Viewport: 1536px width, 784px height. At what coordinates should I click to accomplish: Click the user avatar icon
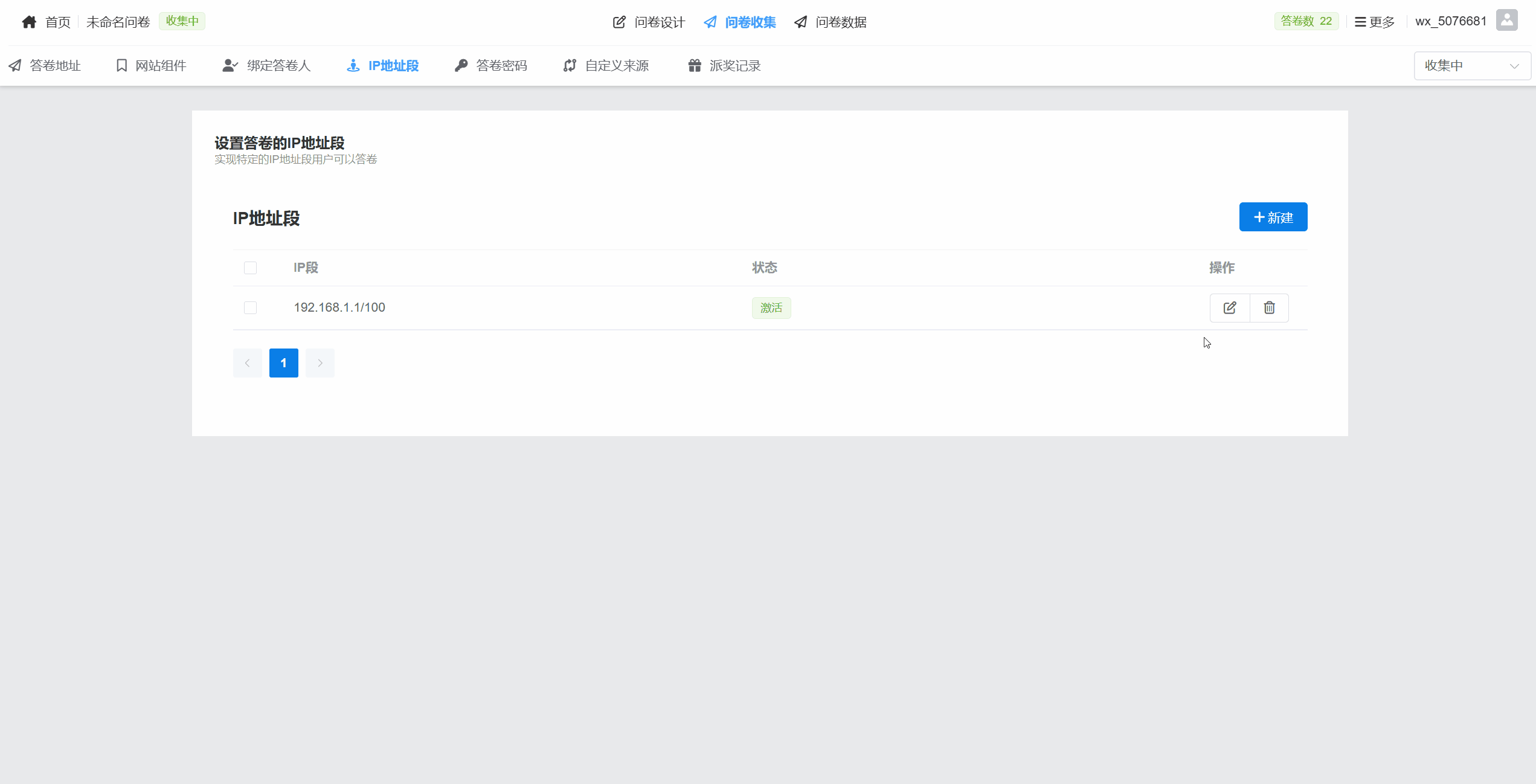(1506, 21)
